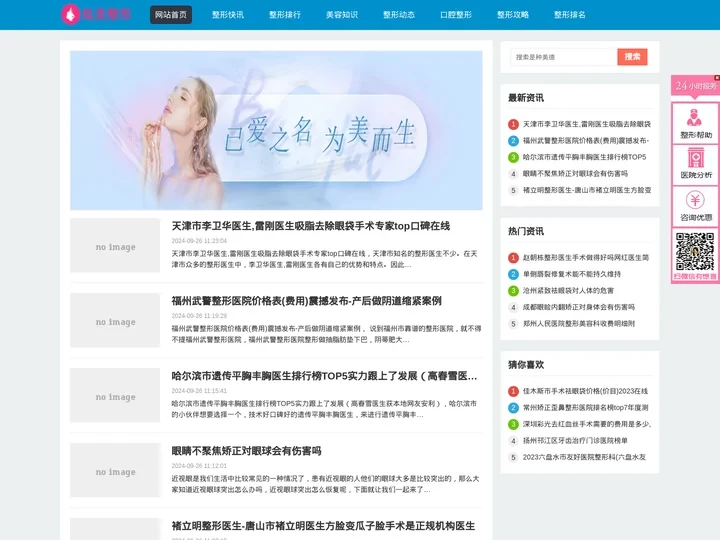Click thumbnail beside 福州武警整形医院 article
Screen dimensions: 720x540
[x=115, y=320]
